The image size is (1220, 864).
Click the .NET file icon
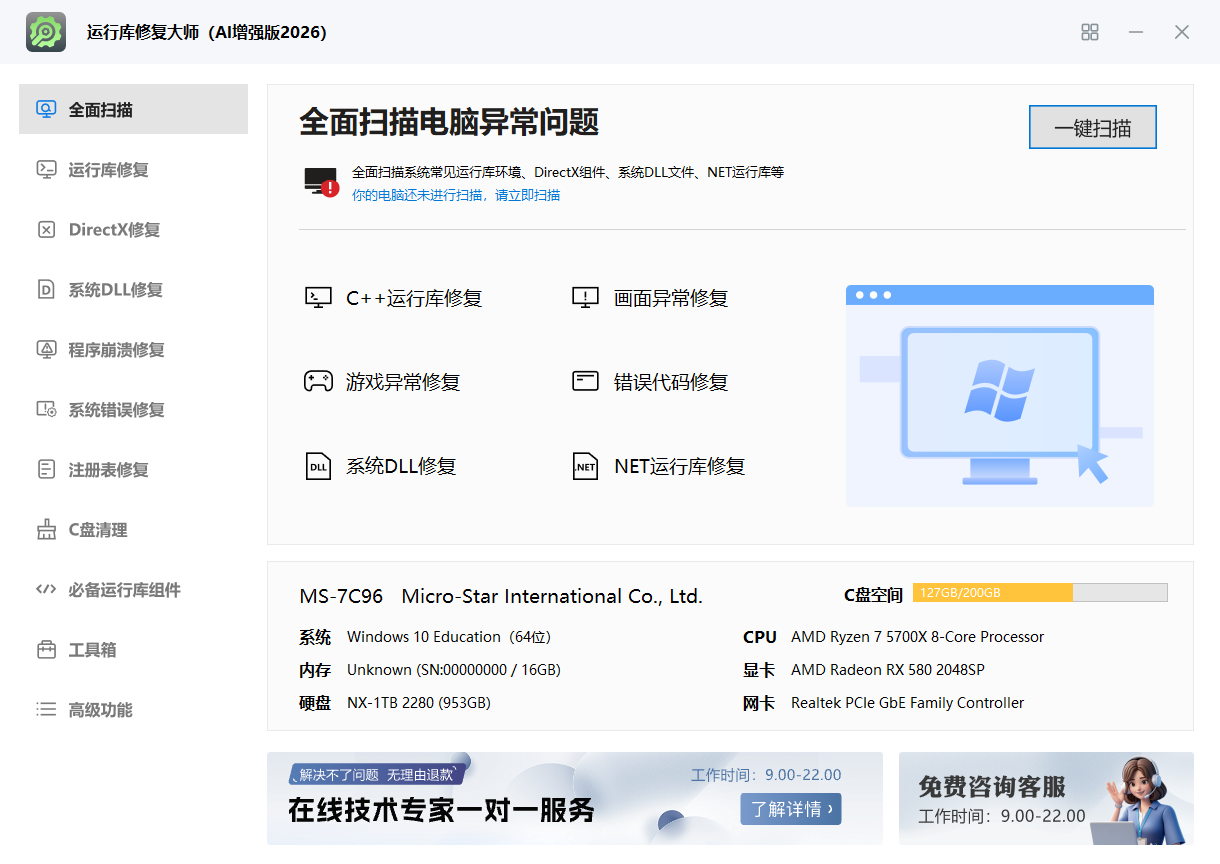(585, 466)
